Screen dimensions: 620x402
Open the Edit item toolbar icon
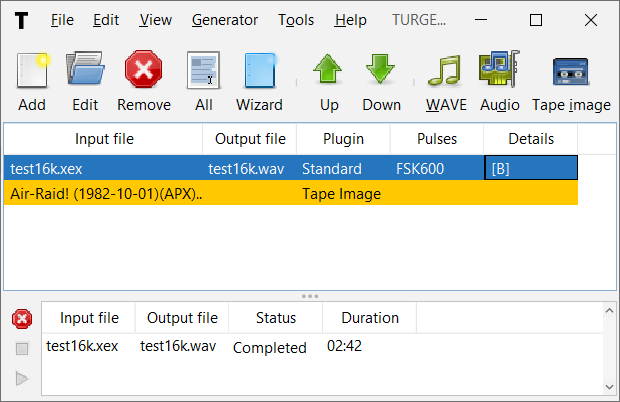coord(85,74)
